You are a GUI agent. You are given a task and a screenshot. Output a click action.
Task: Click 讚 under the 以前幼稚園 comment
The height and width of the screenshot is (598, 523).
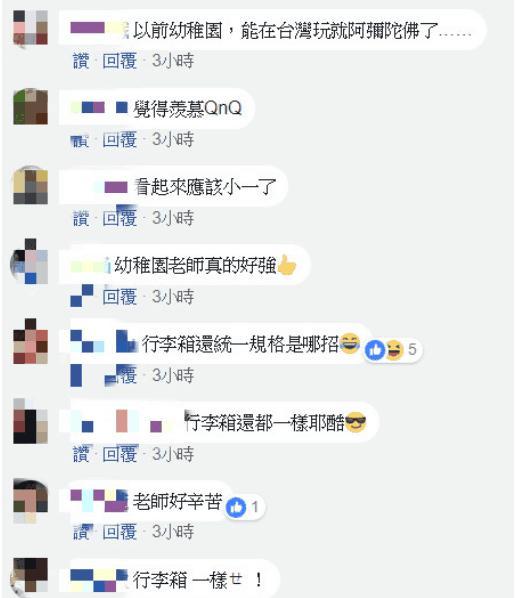pos(81,61)
